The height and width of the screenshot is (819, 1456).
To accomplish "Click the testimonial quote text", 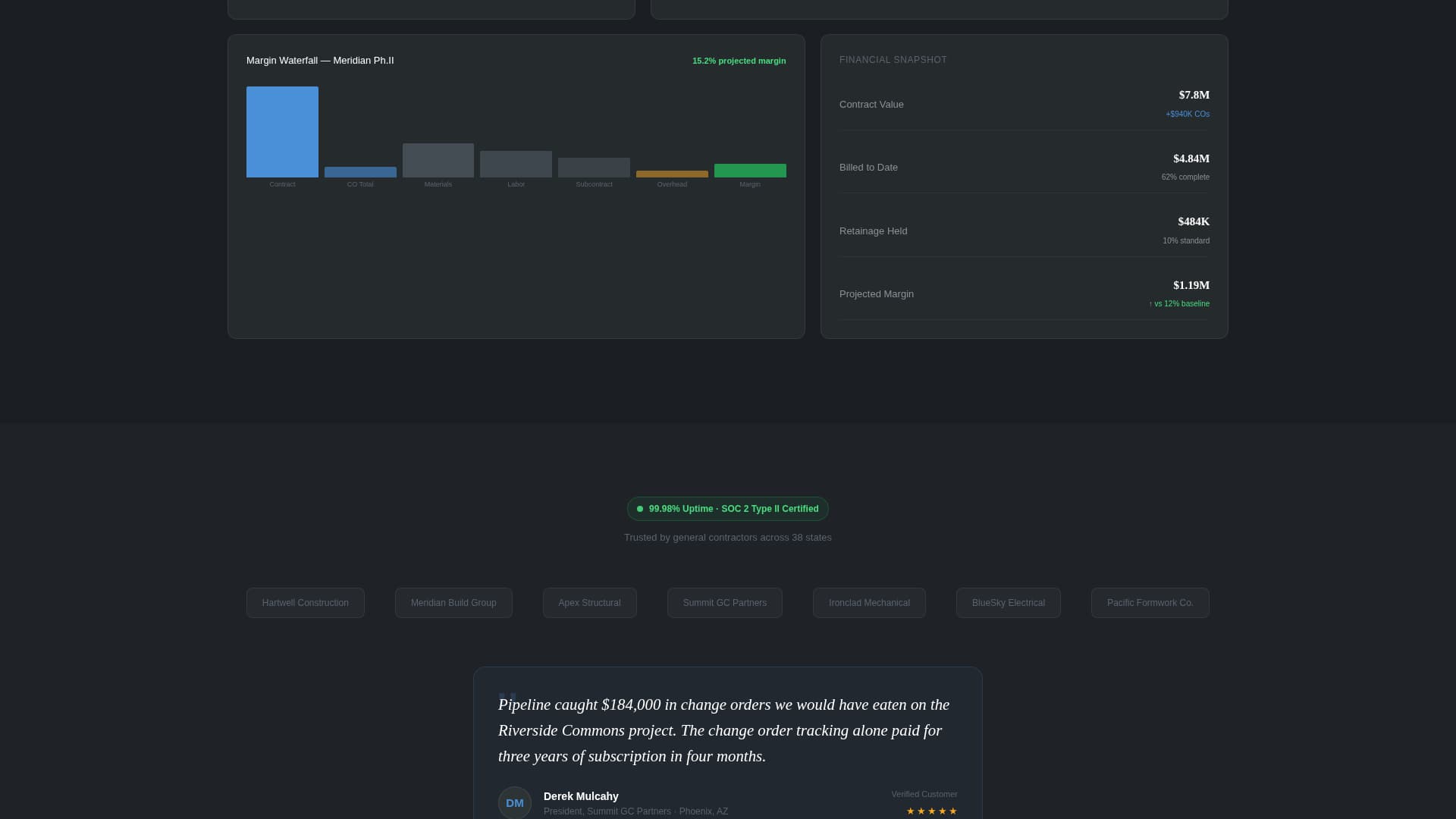I will 724,730.
